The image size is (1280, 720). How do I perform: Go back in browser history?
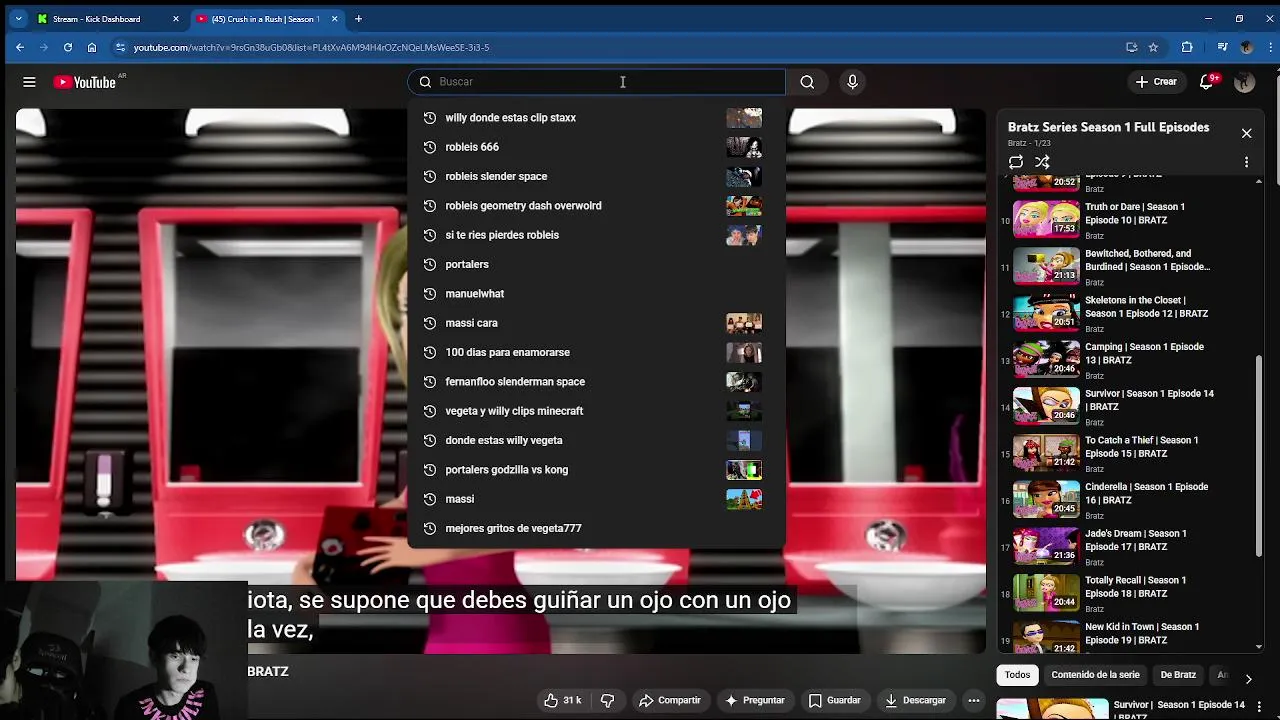point(19,47)
